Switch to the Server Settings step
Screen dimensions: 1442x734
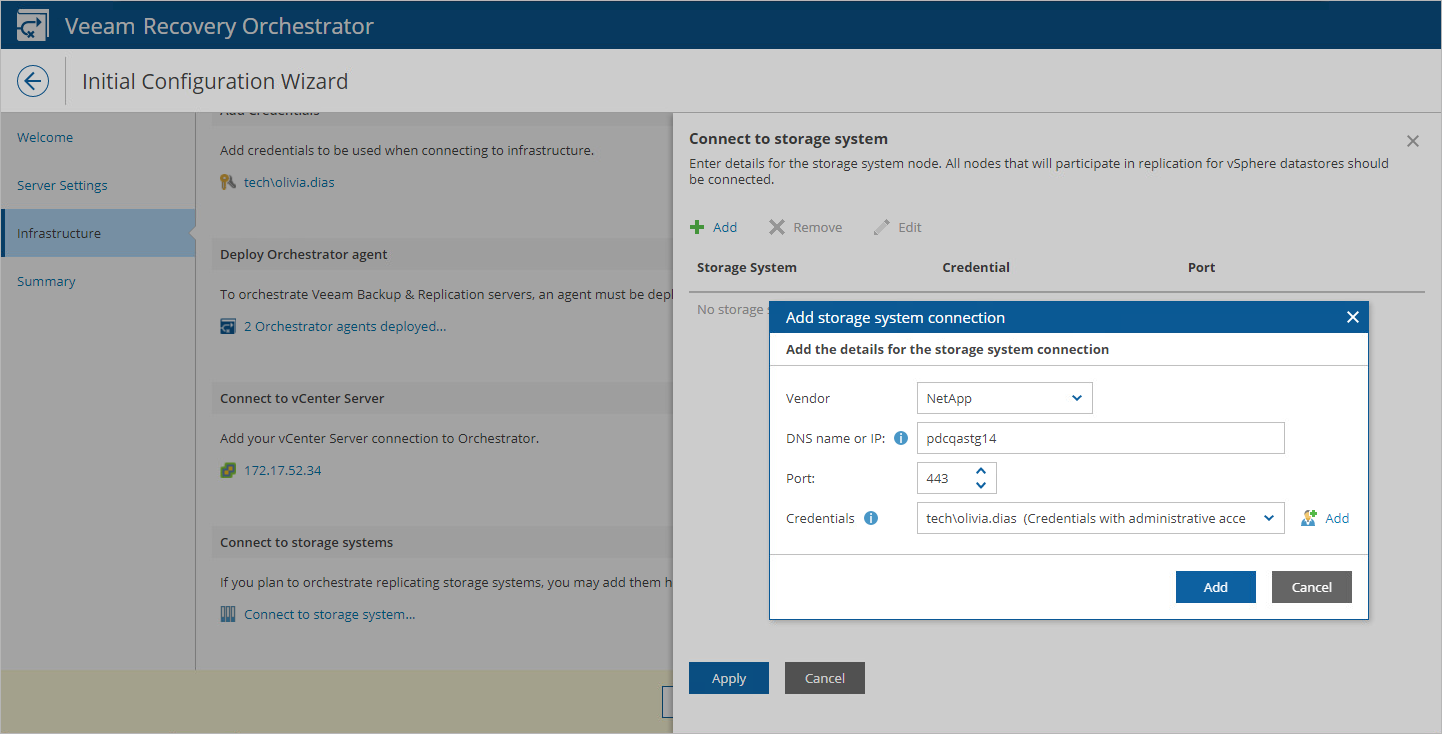pyautogui.click(x=62, y=185)
